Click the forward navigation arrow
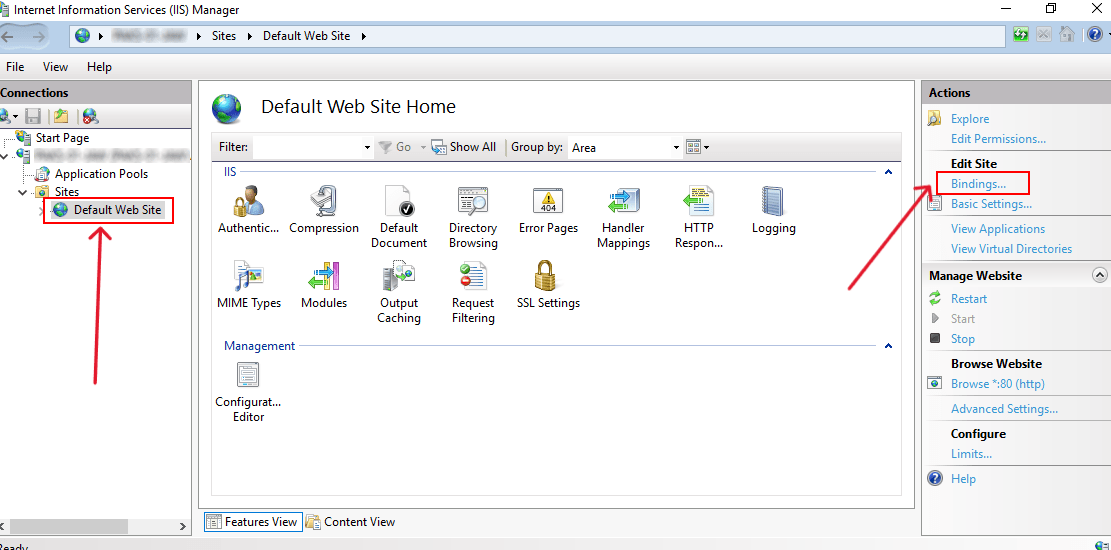The image size is (1111, 550). 37,35
